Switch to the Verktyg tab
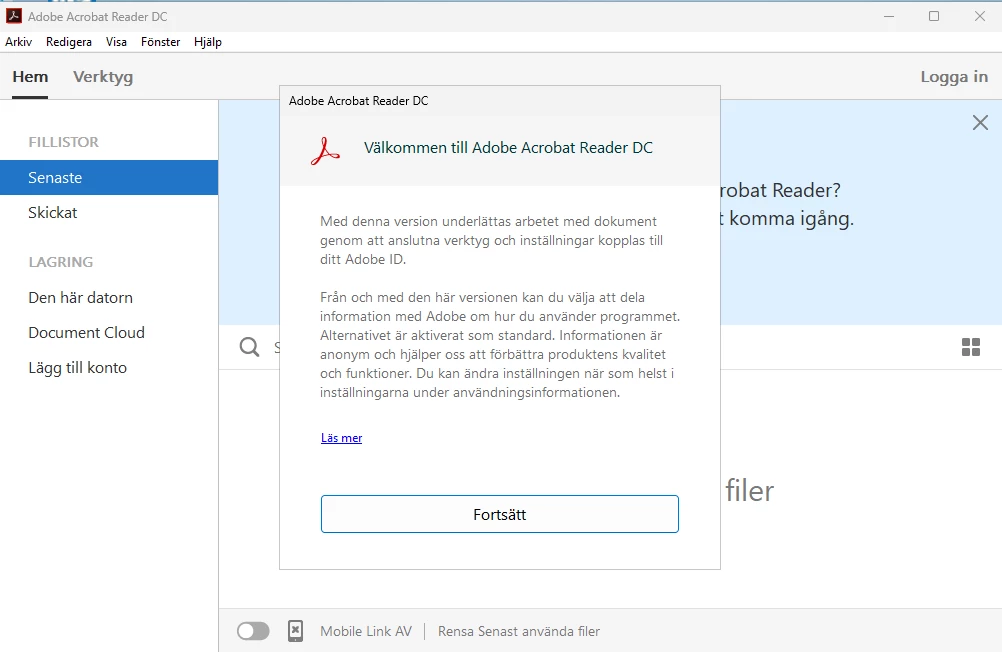The width and height of the screenshot is (1002, 652). click(x=103, y=77)
